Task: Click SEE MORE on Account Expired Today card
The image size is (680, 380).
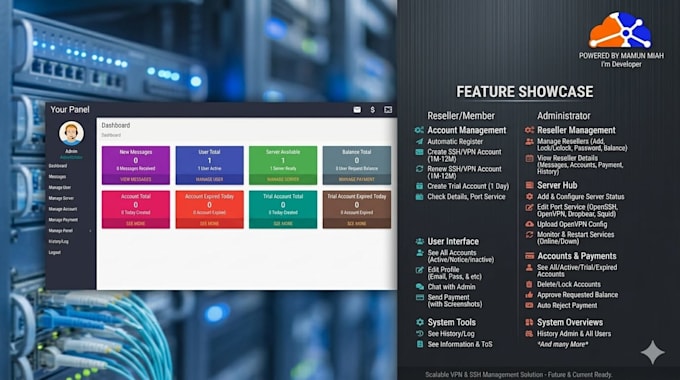Action: click(x=209, y=224)
